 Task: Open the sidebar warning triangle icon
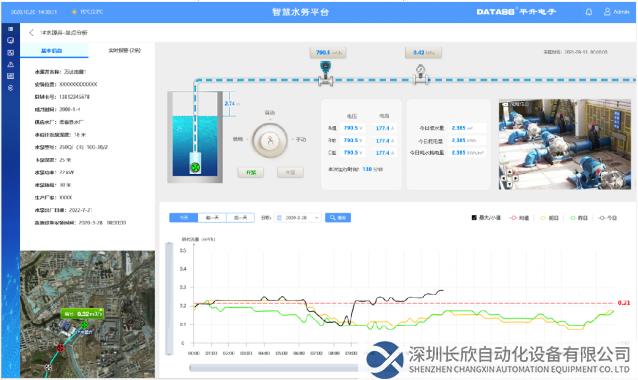coord(11,64)
